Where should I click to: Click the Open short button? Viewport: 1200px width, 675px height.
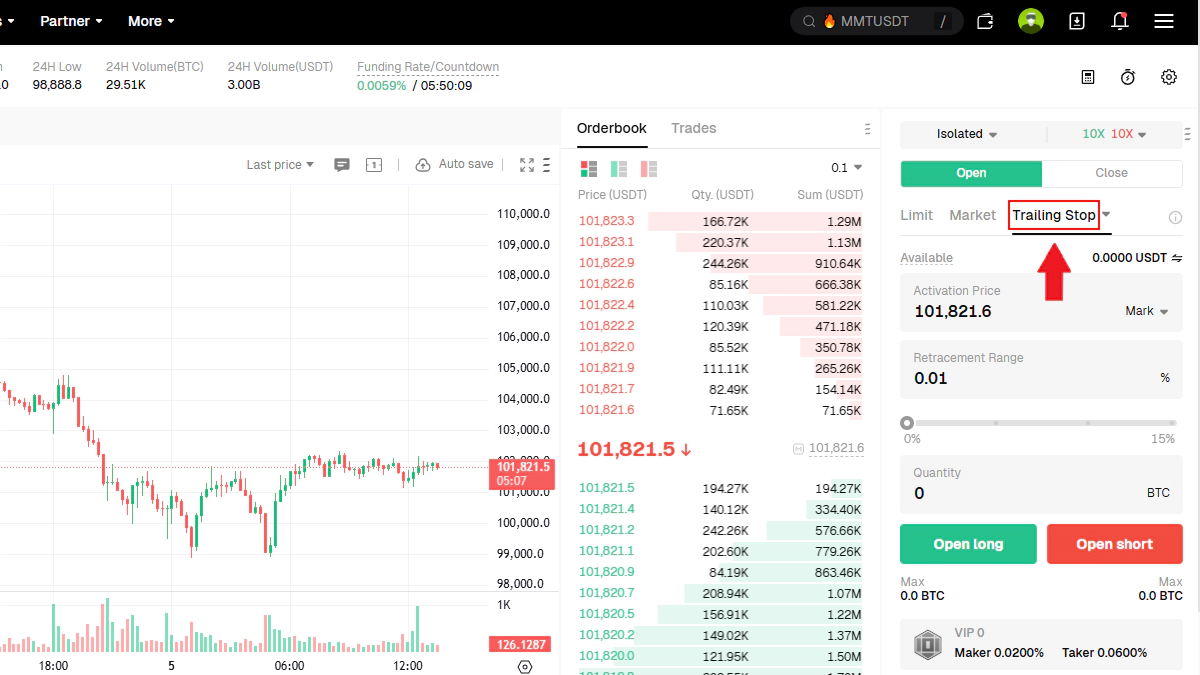1114,544
